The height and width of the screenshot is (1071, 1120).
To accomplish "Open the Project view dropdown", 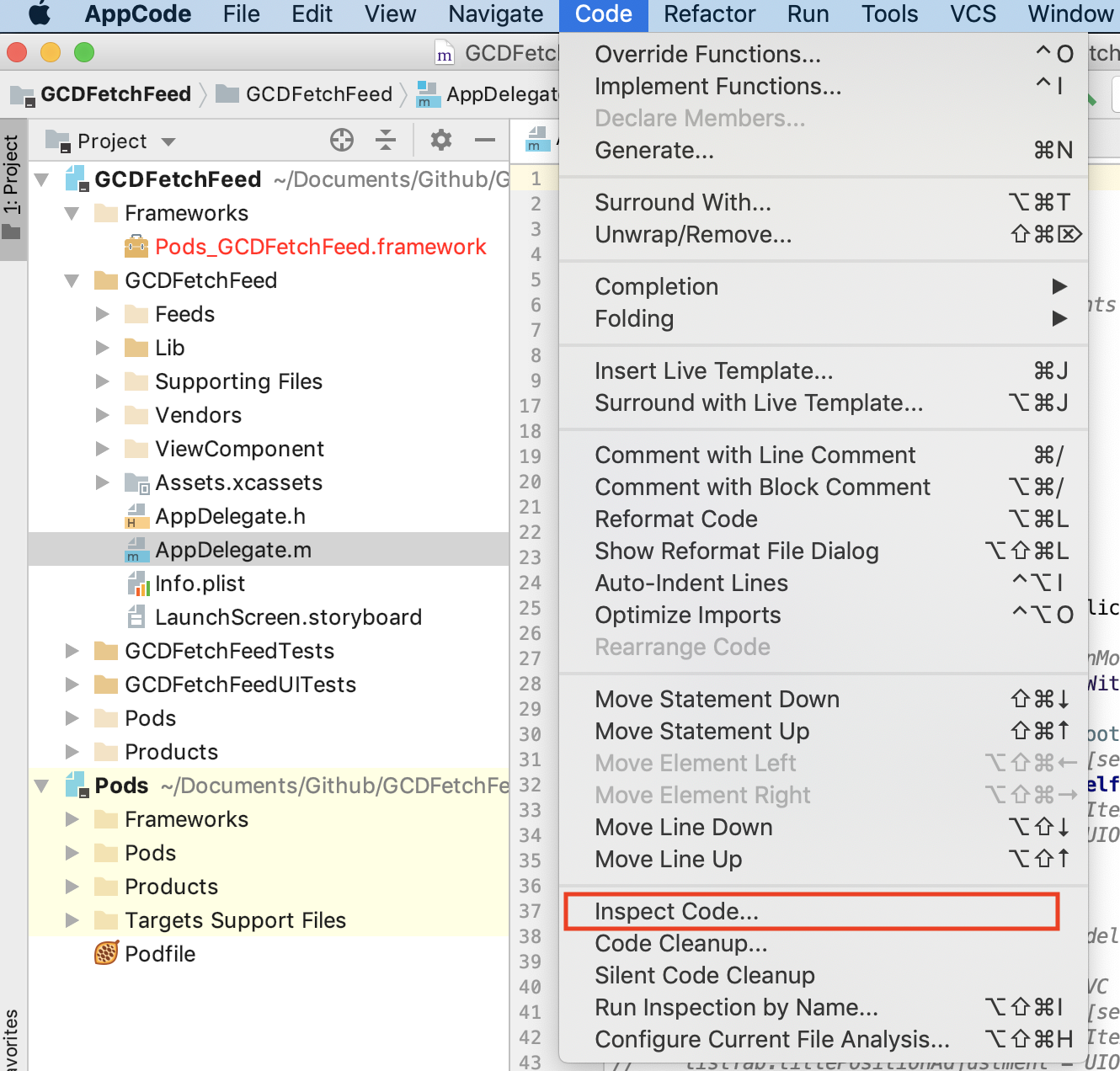I will (x=168, y=141).
